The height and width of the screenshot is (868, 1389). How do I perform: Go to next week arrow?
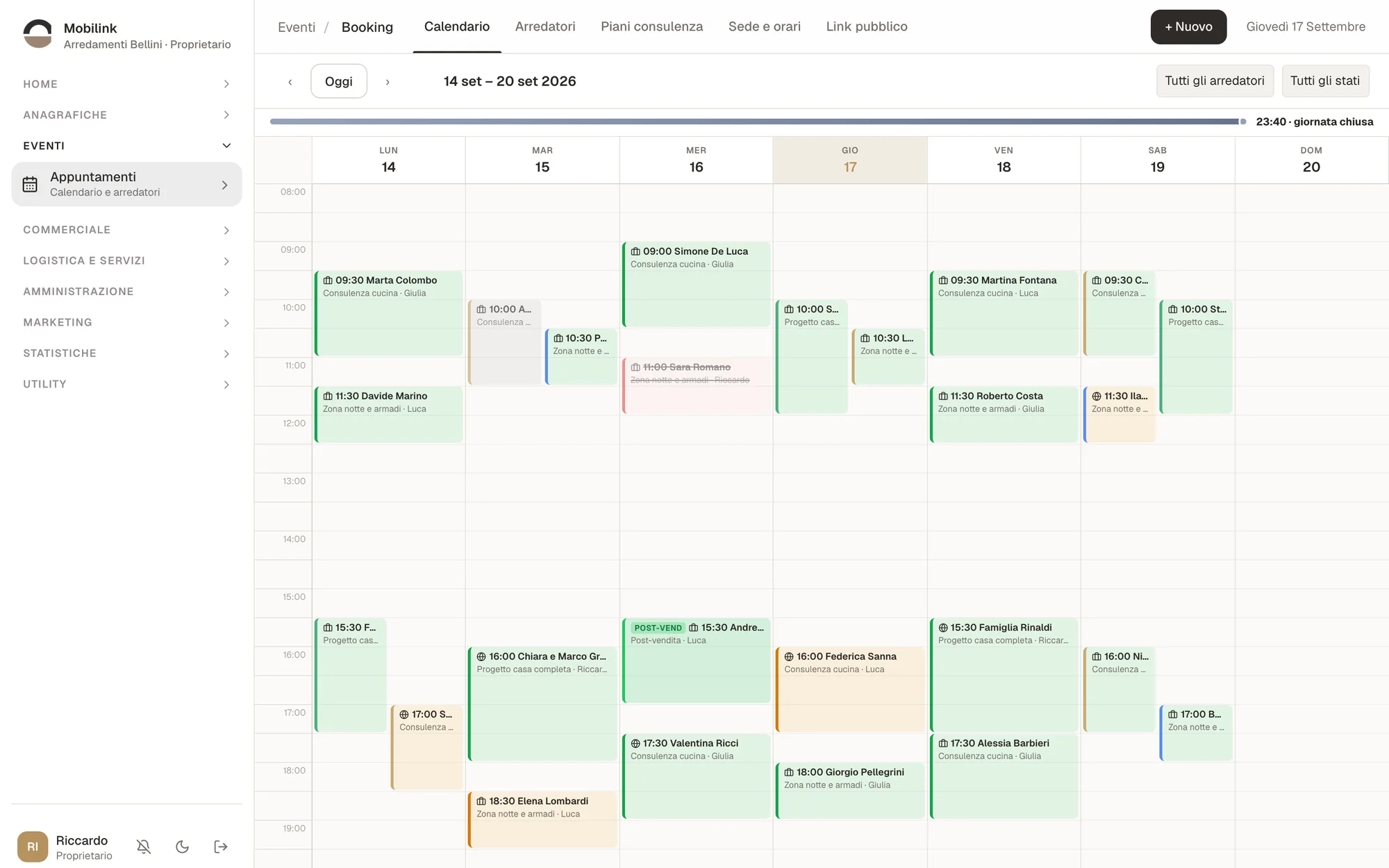click(x=388, y=82)
